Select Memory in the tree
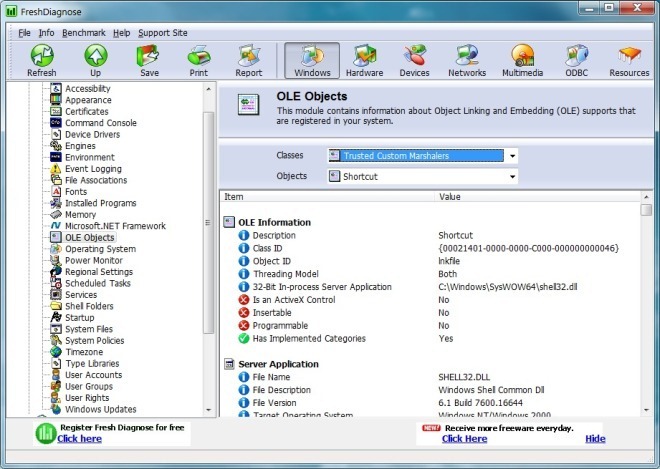The width and height of the screenshot is (660, 469). tap(80, 214)
